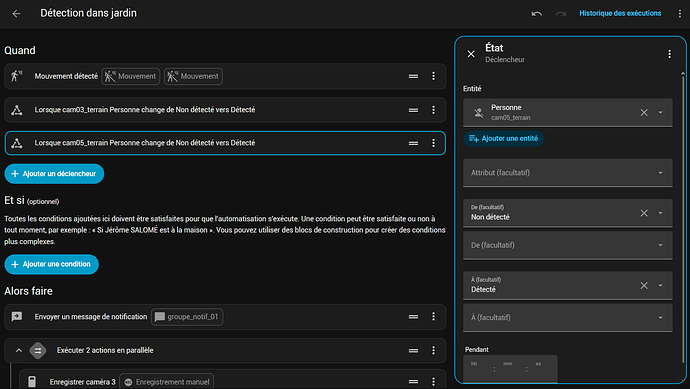Screen dimensions: 690x389
Task: Click Ajouter un déclencheur button
Action: tap(54, 174)
